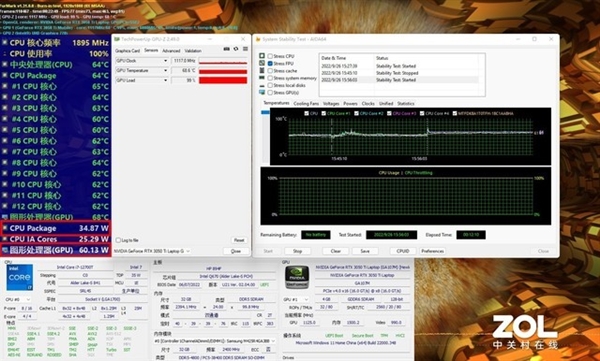Enable the Stress CPU checkbox
Image resolution: width=600 pixels, height=361 pixels.
point(270,56)
